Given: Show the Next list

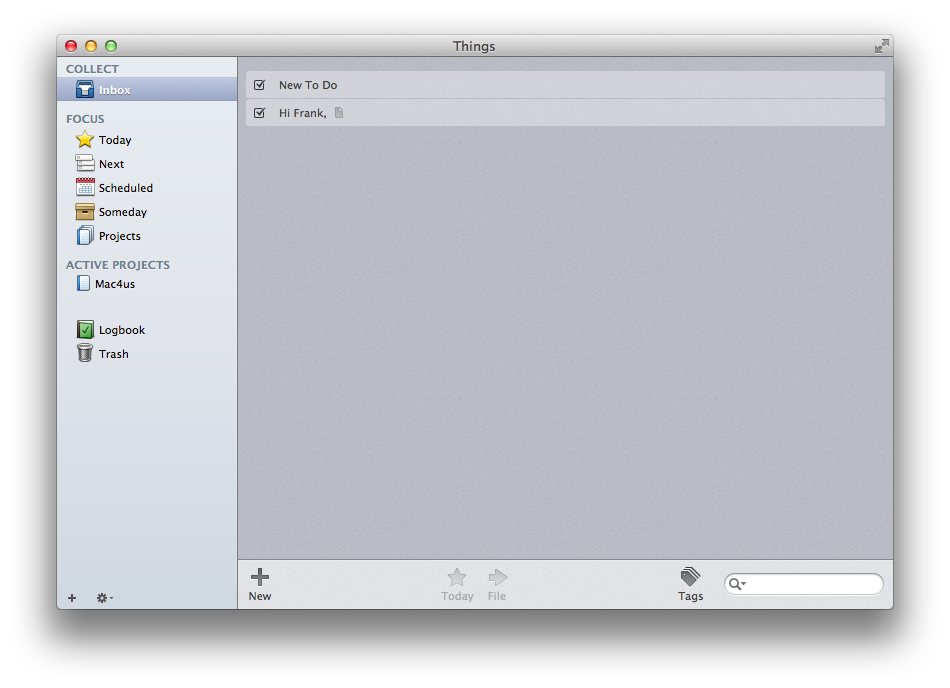Looking at the screenshot, I should tap(111, 164).
